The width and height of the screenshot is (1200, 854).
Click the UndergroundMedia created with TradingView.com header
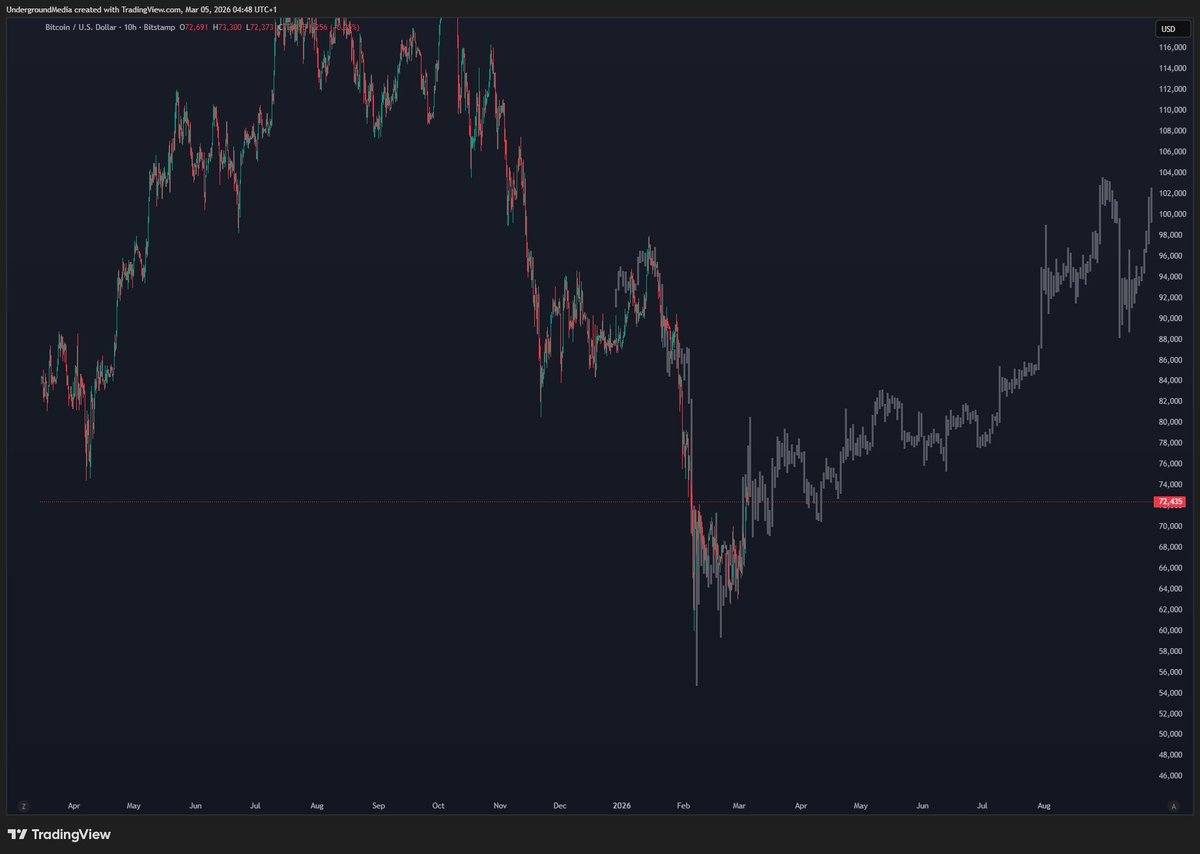141,9
